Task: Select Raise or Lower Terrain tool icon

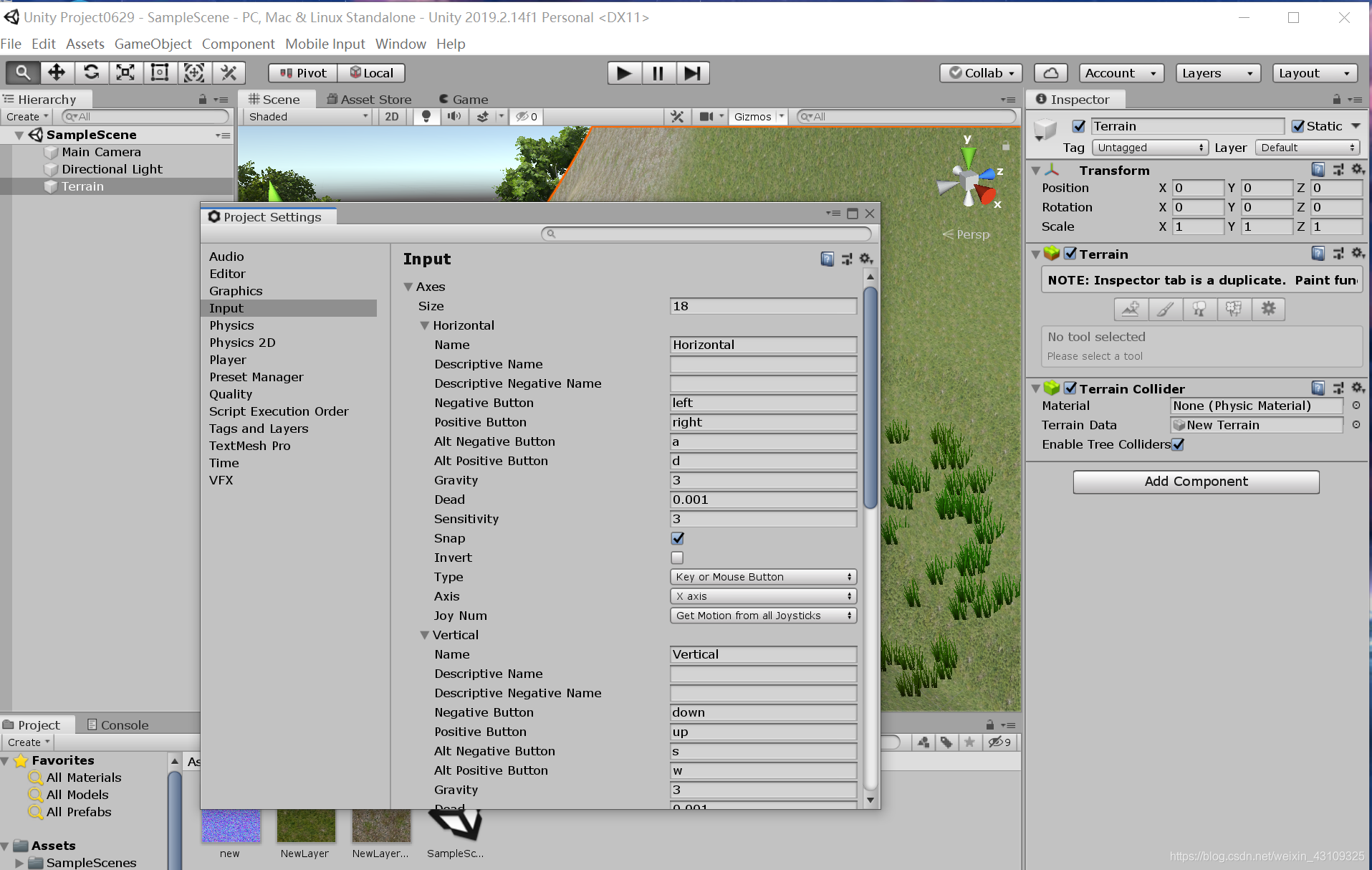Action: point(1131,309)
